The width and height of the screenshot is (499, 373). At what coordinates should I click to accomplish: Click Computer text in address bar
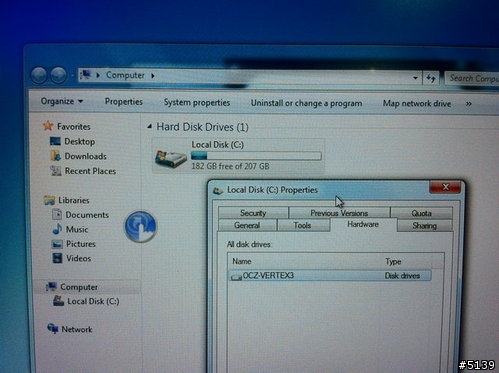point(125,75)
